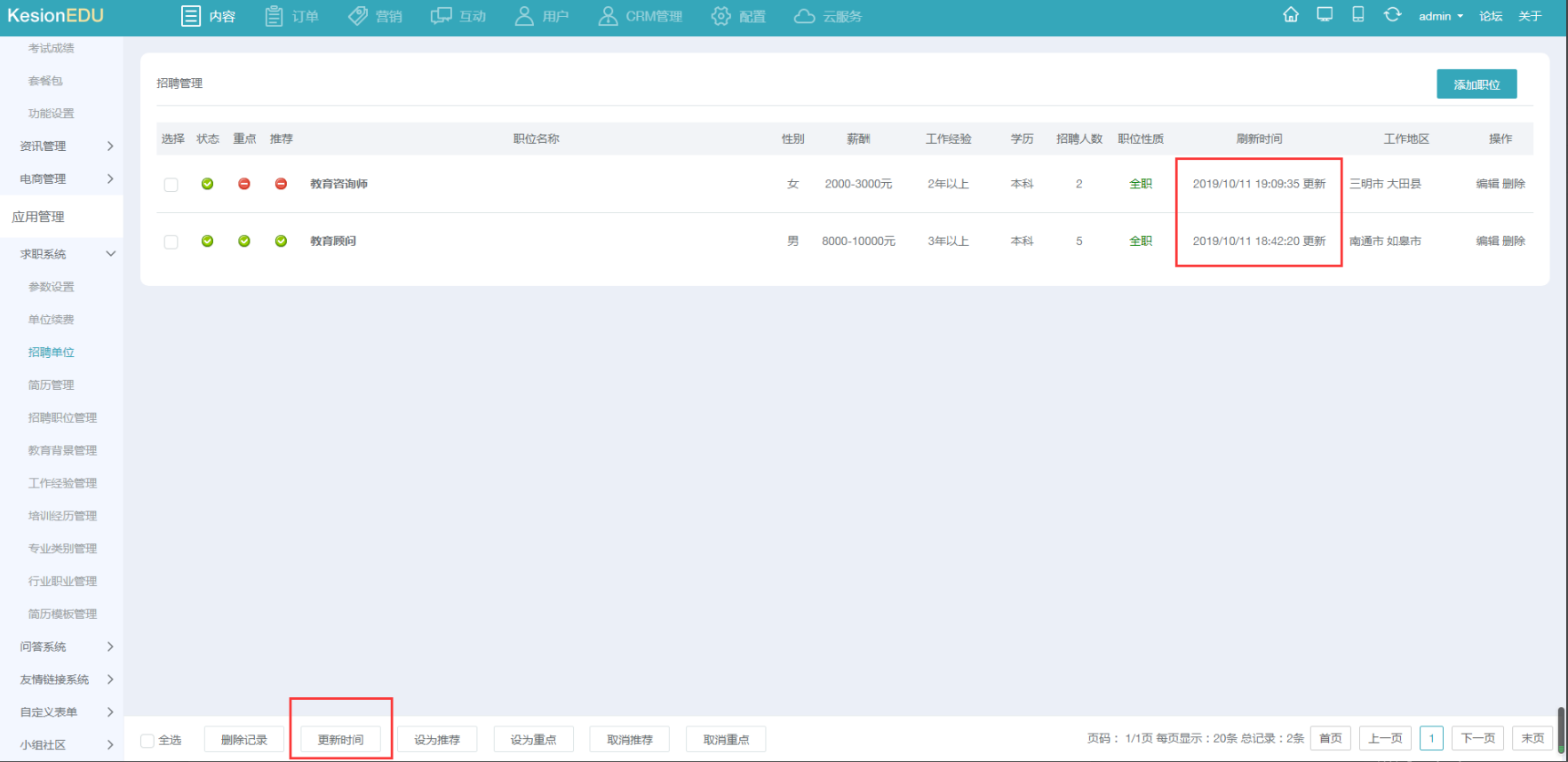
Task: Click the refresh cache icon
Action: [x=1392, y=15]
